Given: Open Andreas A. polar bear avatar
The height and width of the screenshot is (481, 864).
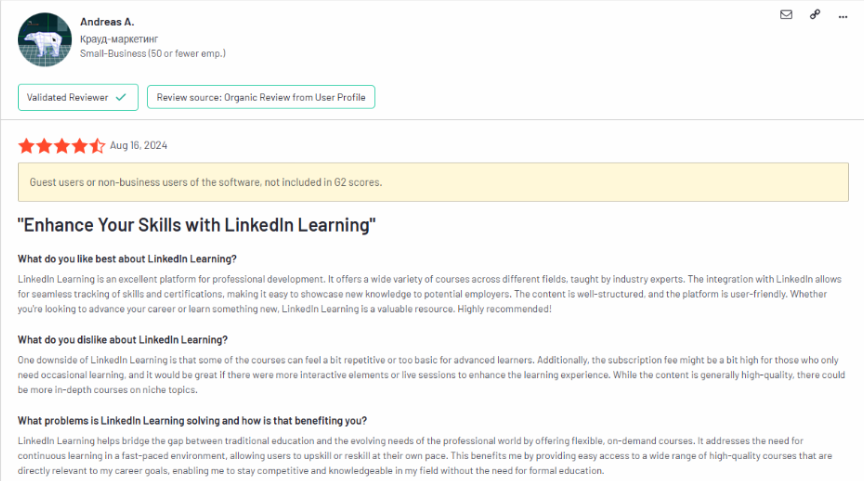Looking at the screenshot, I should coord(45,40).
